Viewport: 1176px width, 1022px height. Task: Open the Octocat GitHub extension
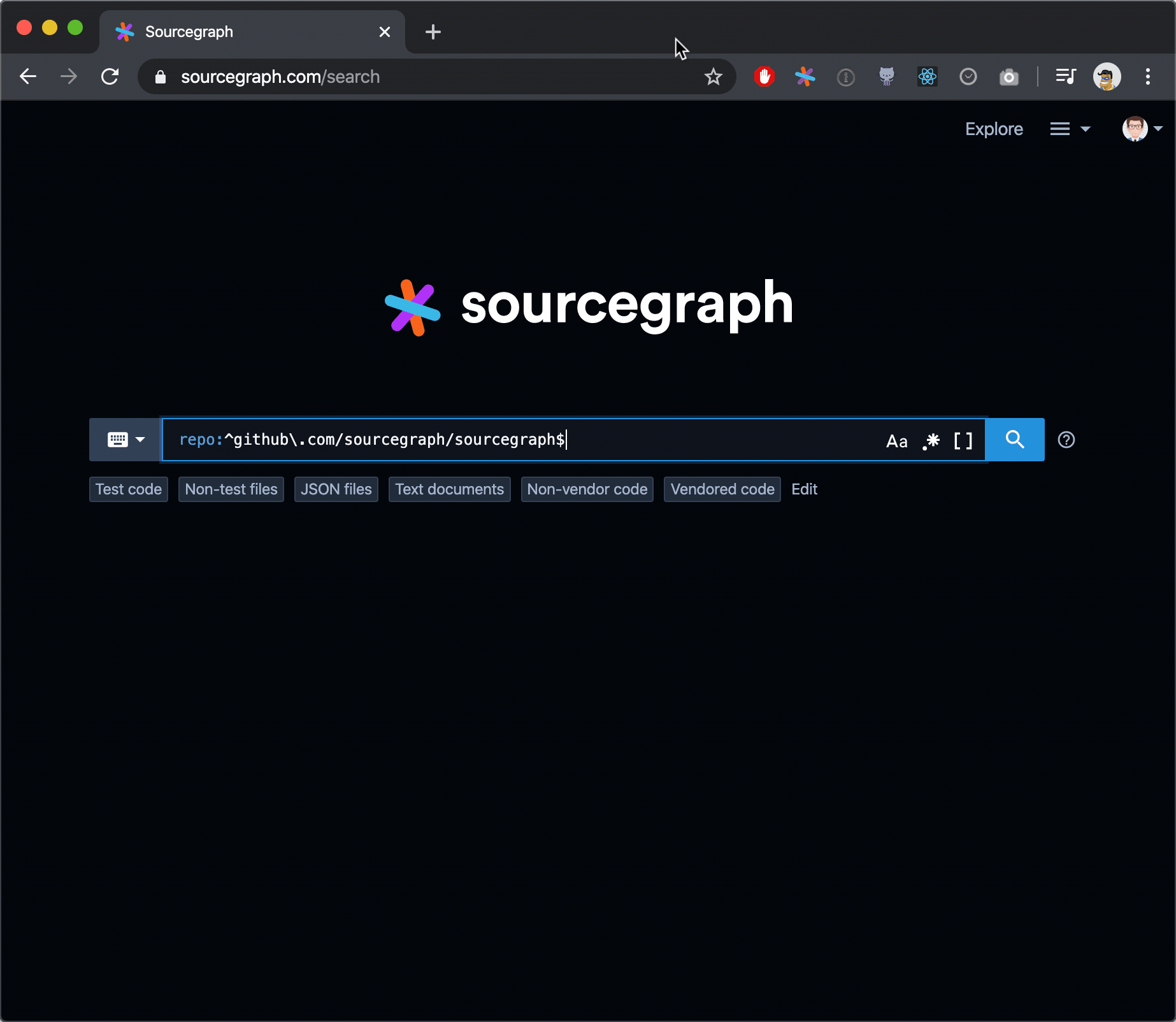point(886,77)
